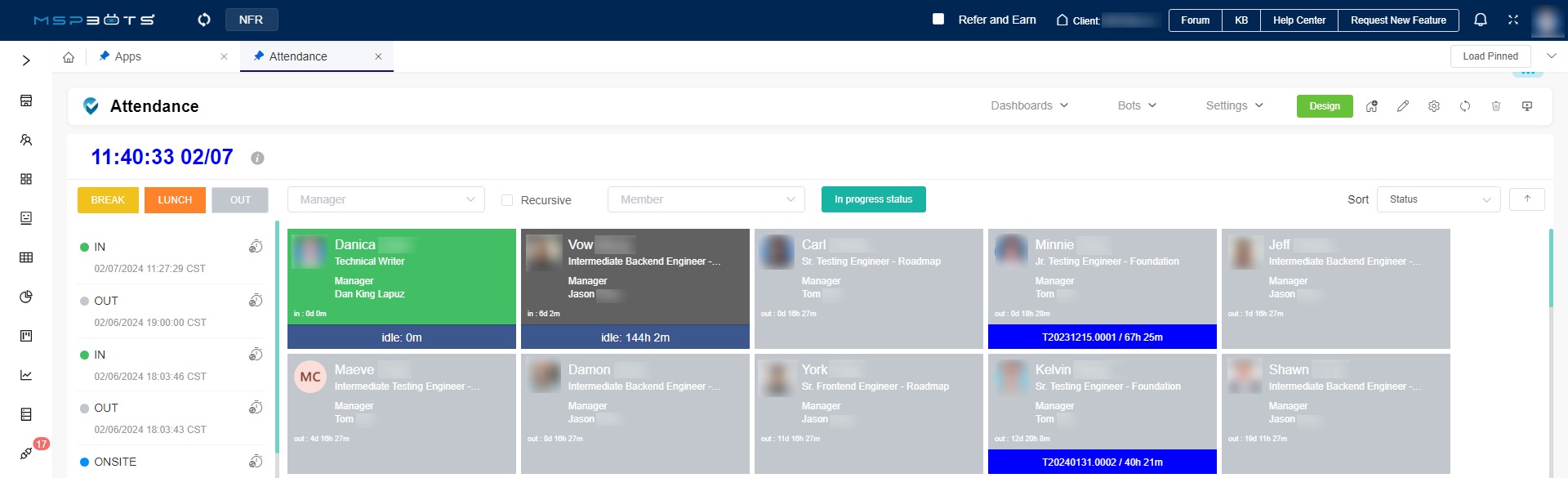Toggle fullscreen with the expand icon
Viewport: 1568px width, 478px height.
(x=1512, y=20)
